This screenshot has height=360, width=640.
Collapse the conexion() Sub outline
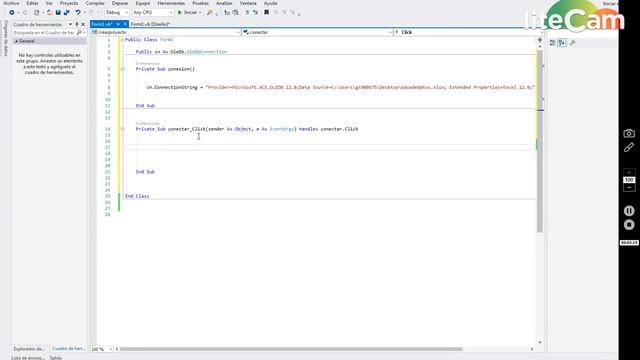pyautogui.click(x=122, y=69)
